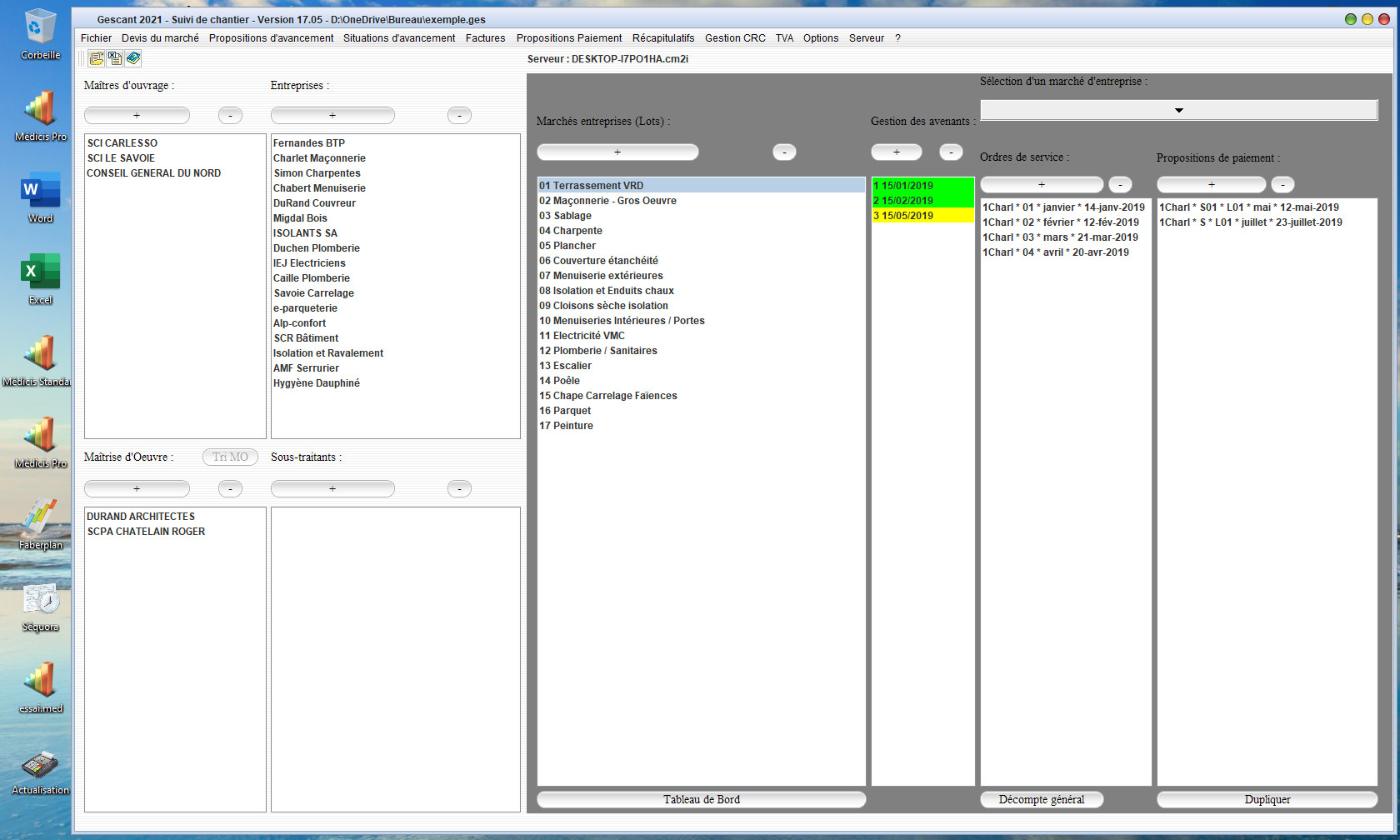
Task: Add a Proposition de paiement
Action: (x=1212, y=184)
